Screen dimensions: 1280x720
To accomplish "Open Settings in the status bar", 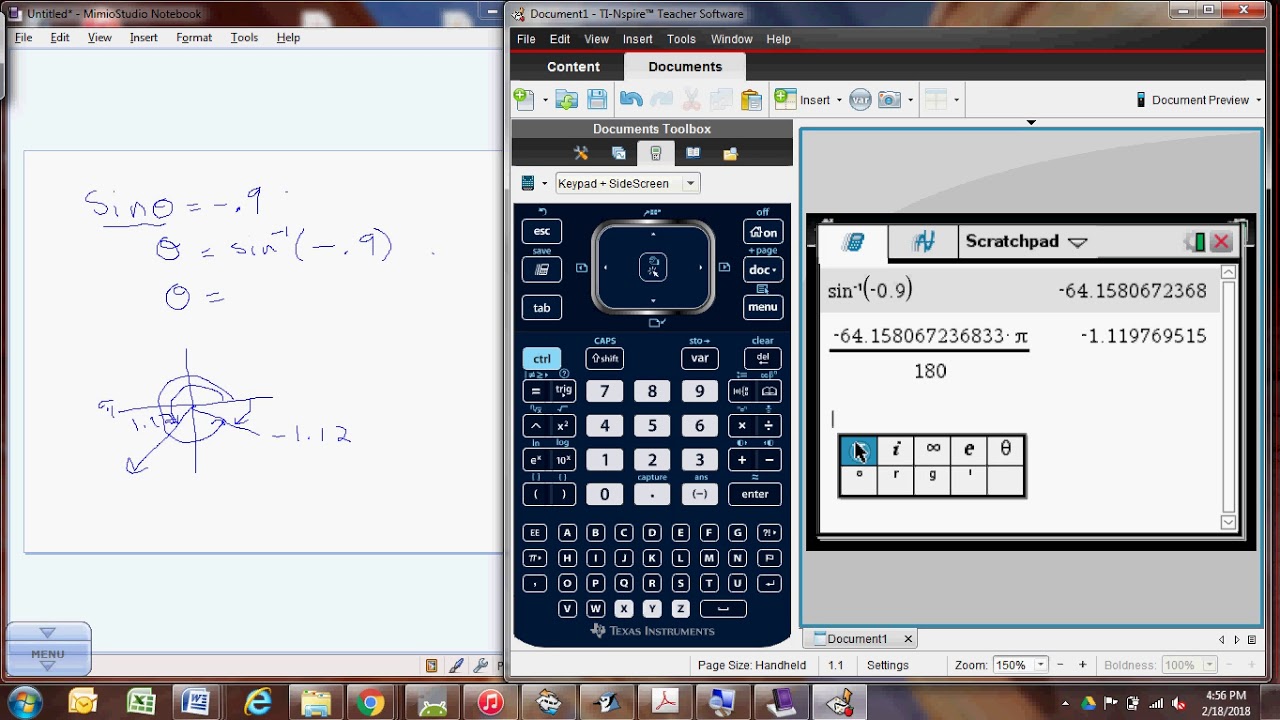I will pyautogui.click(x=888, y=665).
